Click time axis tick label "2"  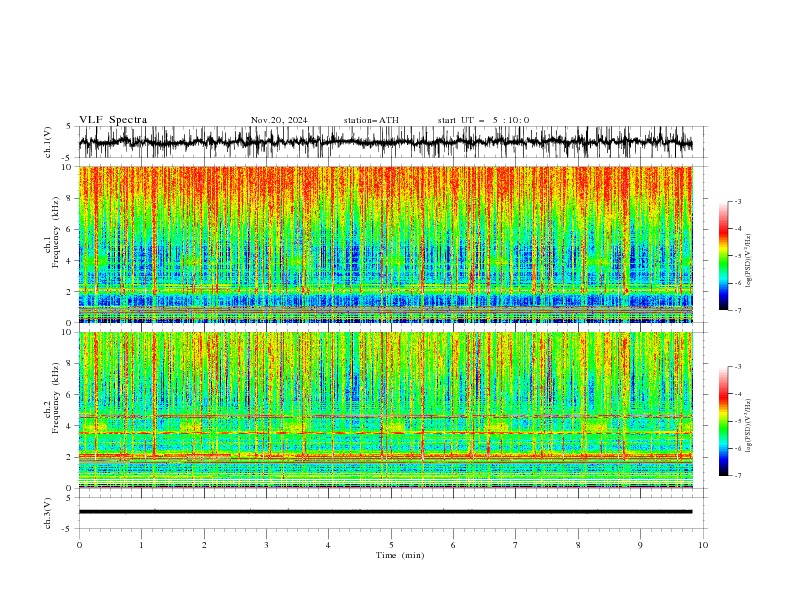[x=204, y=545]
